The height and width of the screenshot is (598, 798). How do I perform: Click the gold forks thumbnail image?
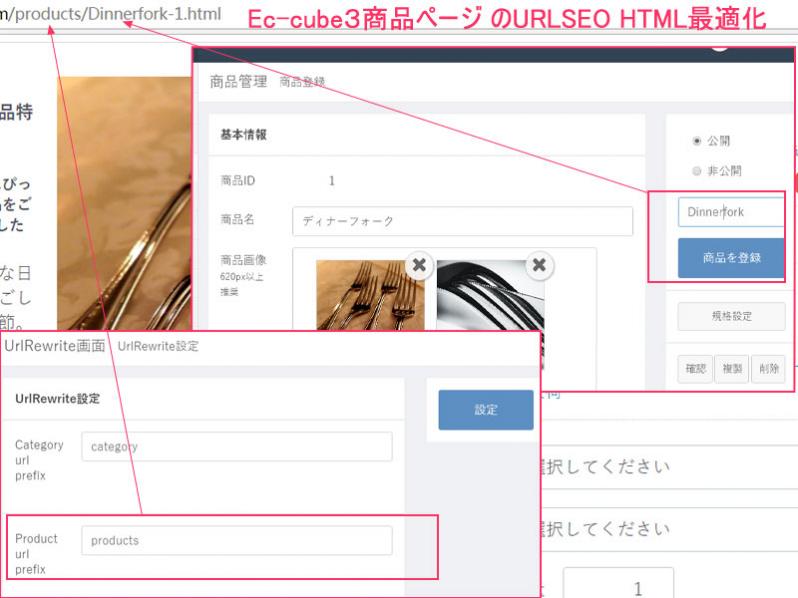tap(370, 295)
